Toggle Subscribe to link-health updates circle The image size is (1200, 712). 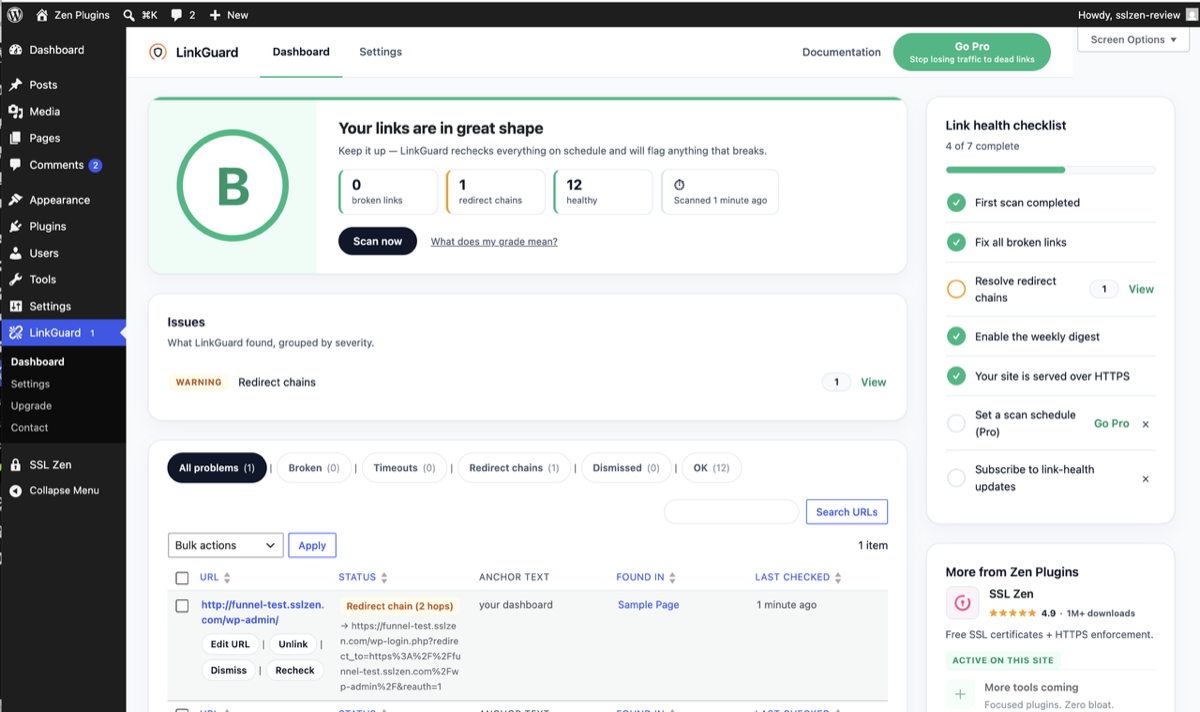tap(956, 478)
